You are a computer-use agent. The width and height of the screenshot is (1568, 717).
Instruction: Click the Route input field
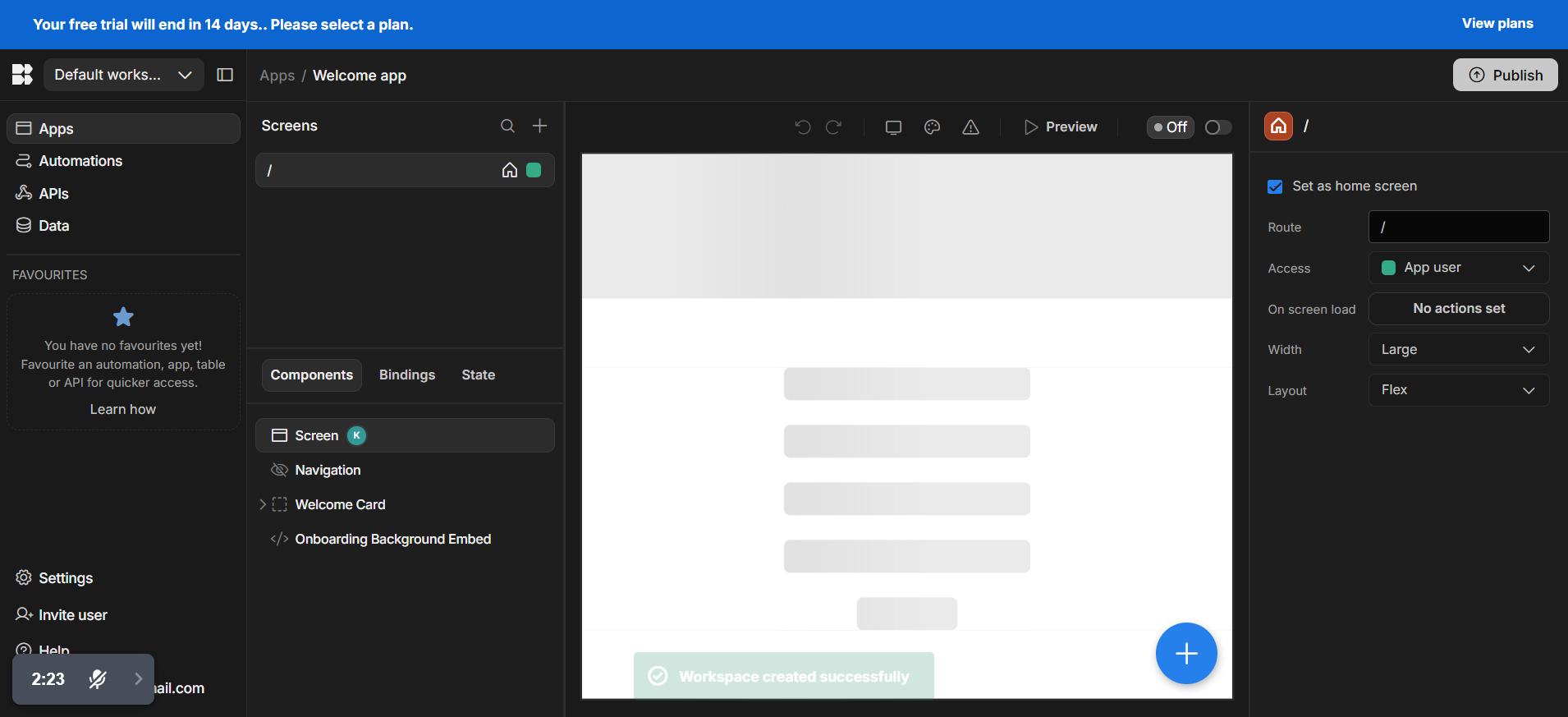[1458, 228]
